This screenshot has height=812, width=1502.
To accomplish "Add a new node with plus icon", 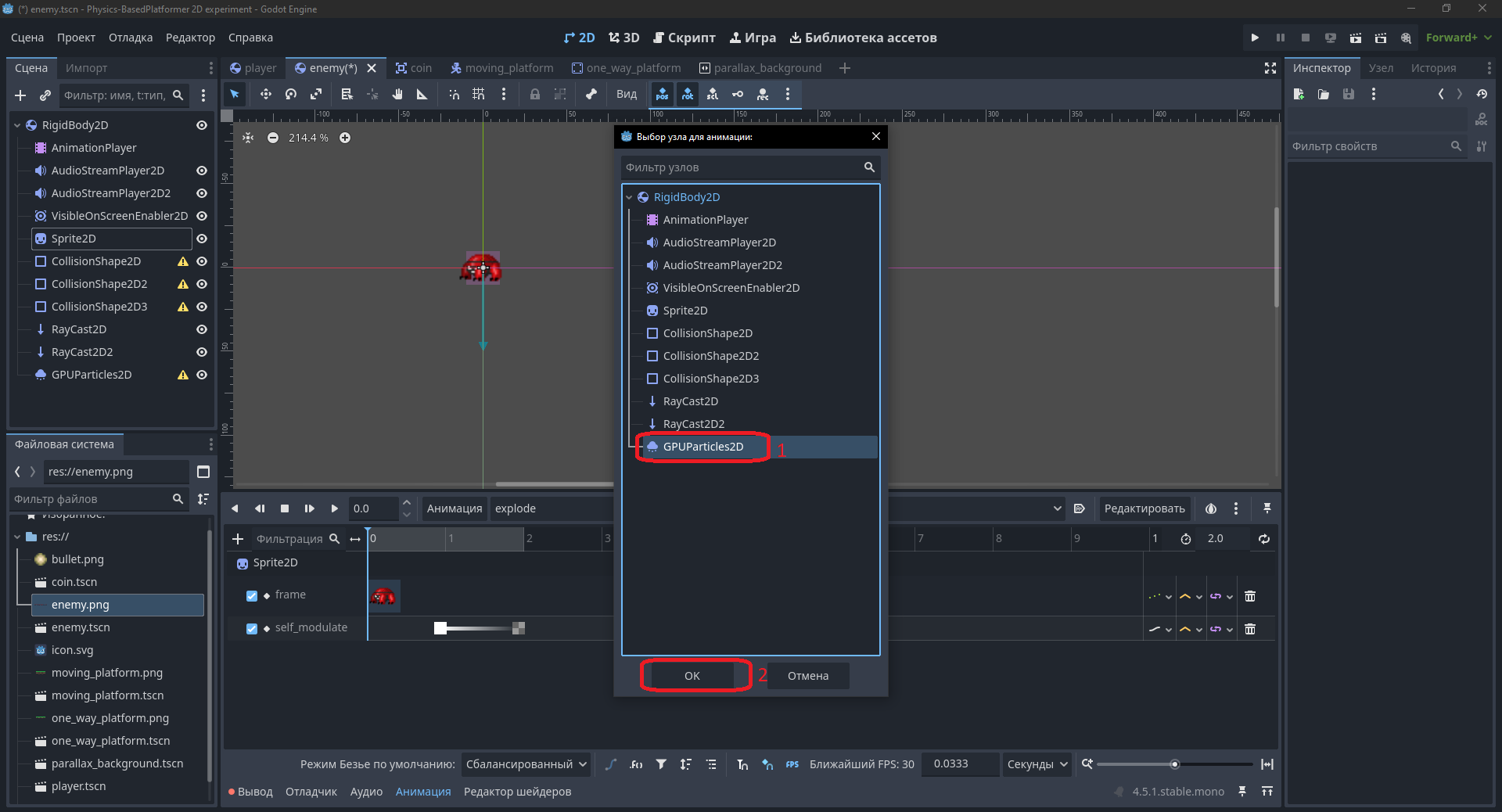I will [x=20, y=95].
